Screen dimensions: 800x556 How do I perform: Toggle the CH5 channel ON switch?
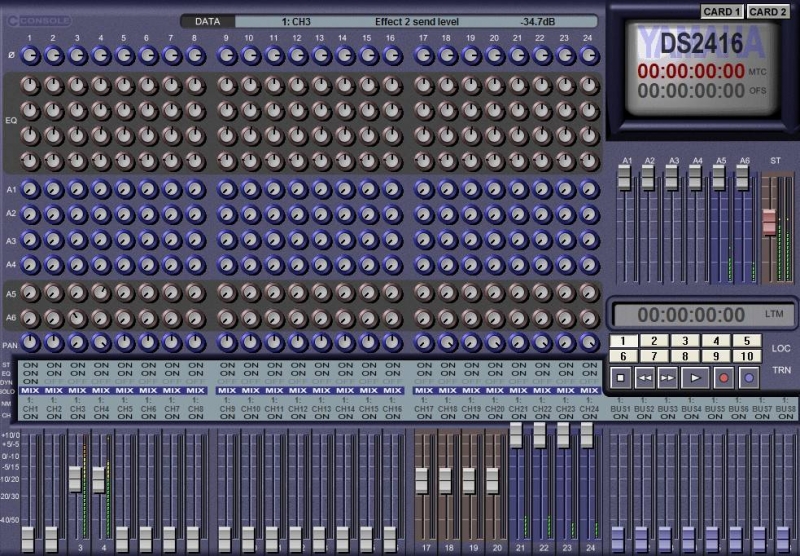click(x=125, y=417)
